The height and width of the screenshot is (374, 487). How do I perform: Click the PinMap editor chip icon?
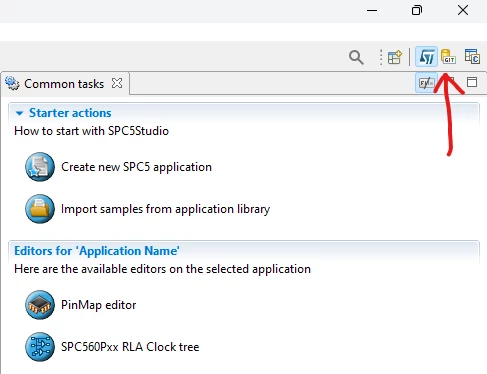(x=40, y=305)
